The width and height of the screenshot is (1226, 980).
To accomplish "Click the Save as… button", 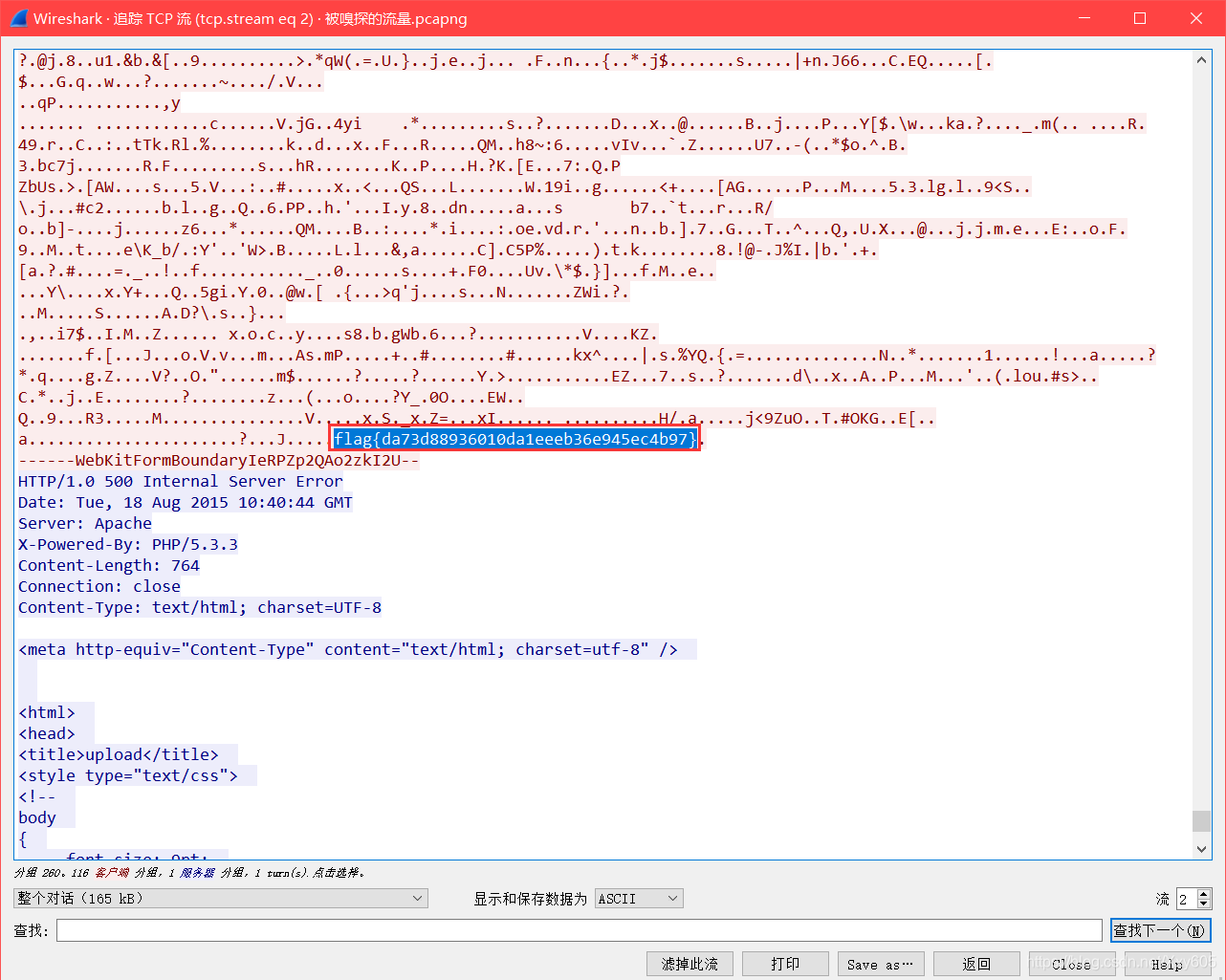I will click(881, 964).
